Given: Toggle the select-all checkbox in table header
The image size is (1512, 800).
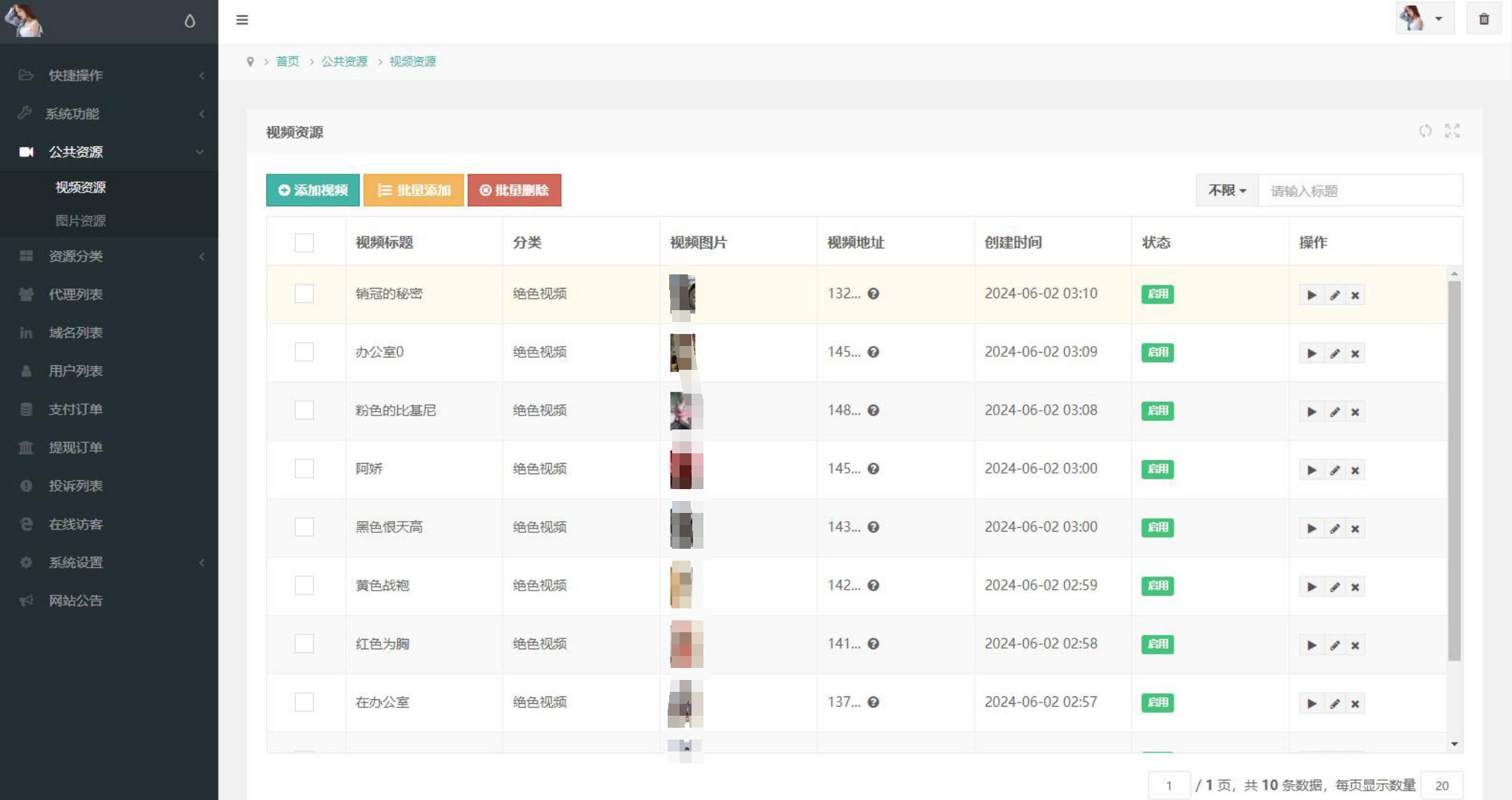Looking at the screenshot, I should 304,243.
